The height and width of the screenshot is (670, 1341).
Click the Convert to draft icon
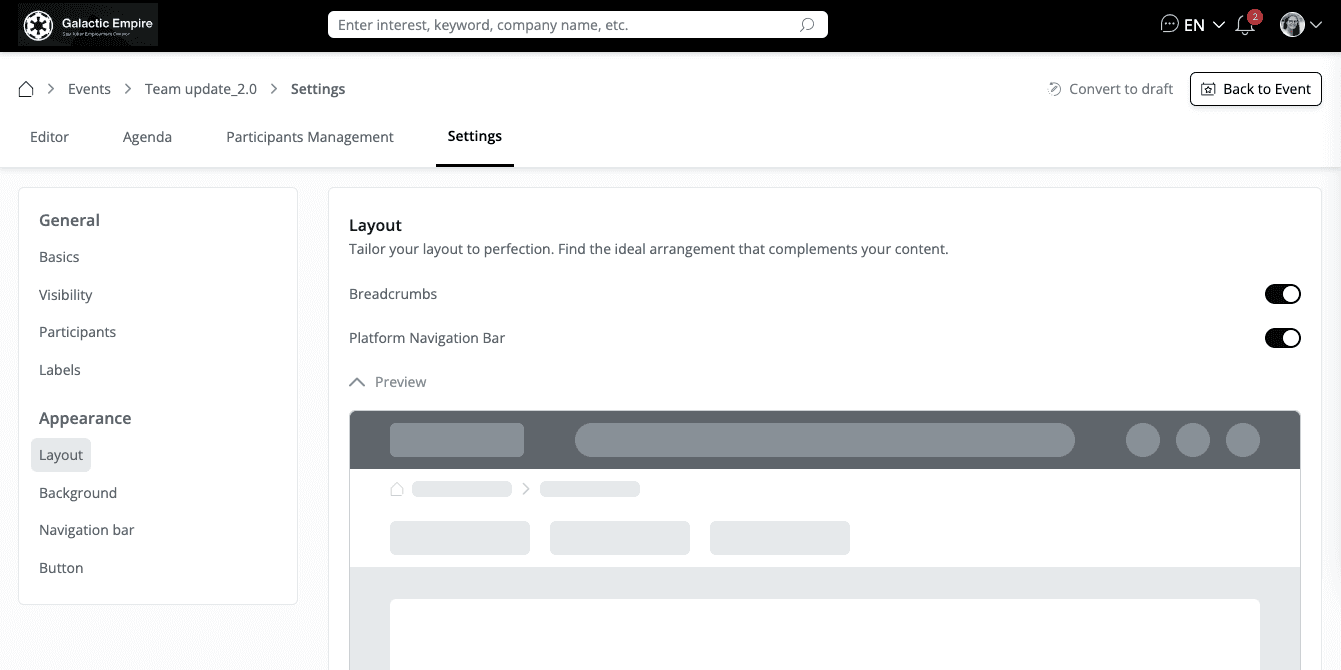tap(1054, 89)
